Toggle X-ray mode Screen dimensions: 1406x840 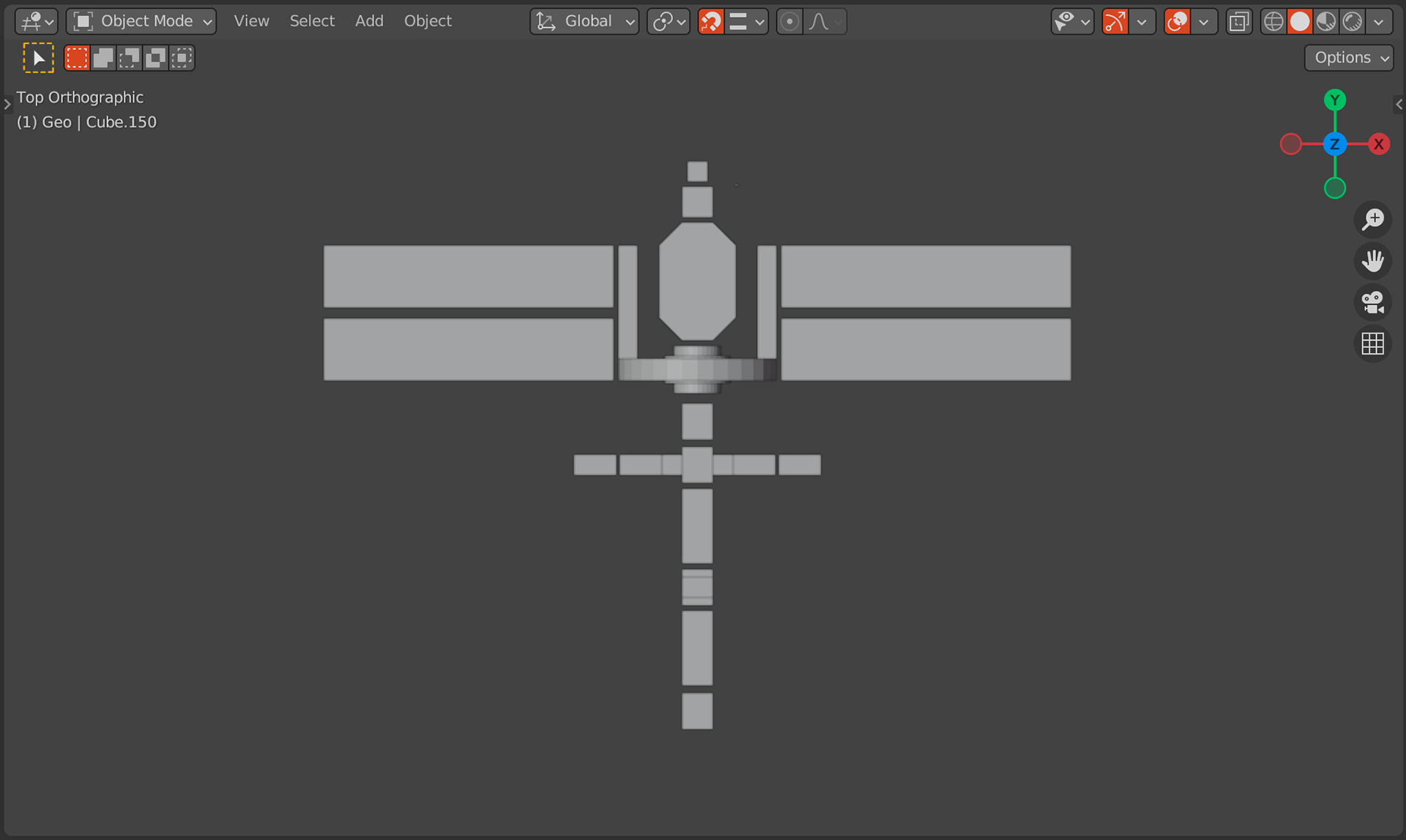coord(1239,21)
